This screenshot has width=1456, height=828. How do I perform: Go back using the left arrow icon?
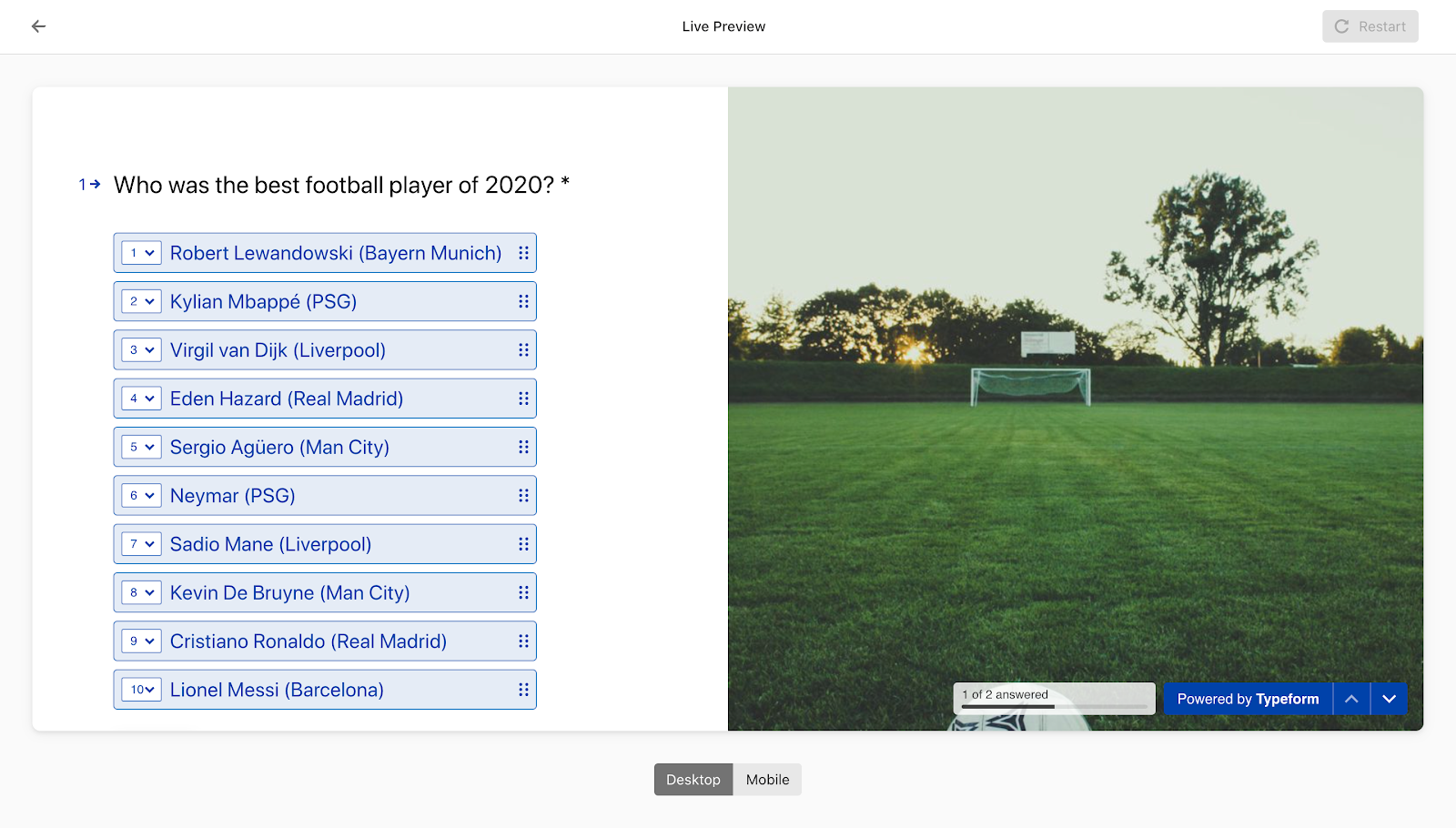pyautogui.click(x=38, y=26)
